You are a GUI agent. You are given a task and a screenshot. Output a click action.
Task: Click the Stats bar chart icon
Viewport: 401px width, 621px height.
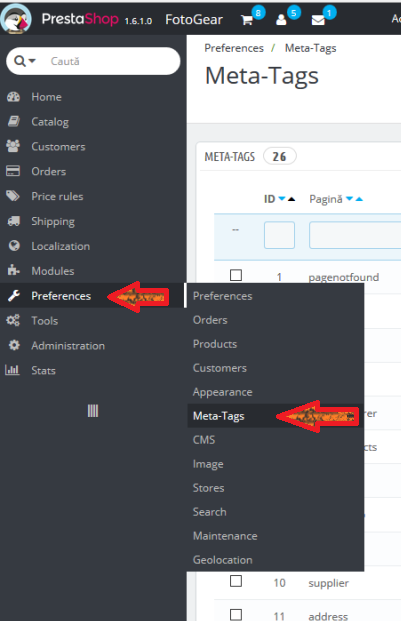(12, 370)
